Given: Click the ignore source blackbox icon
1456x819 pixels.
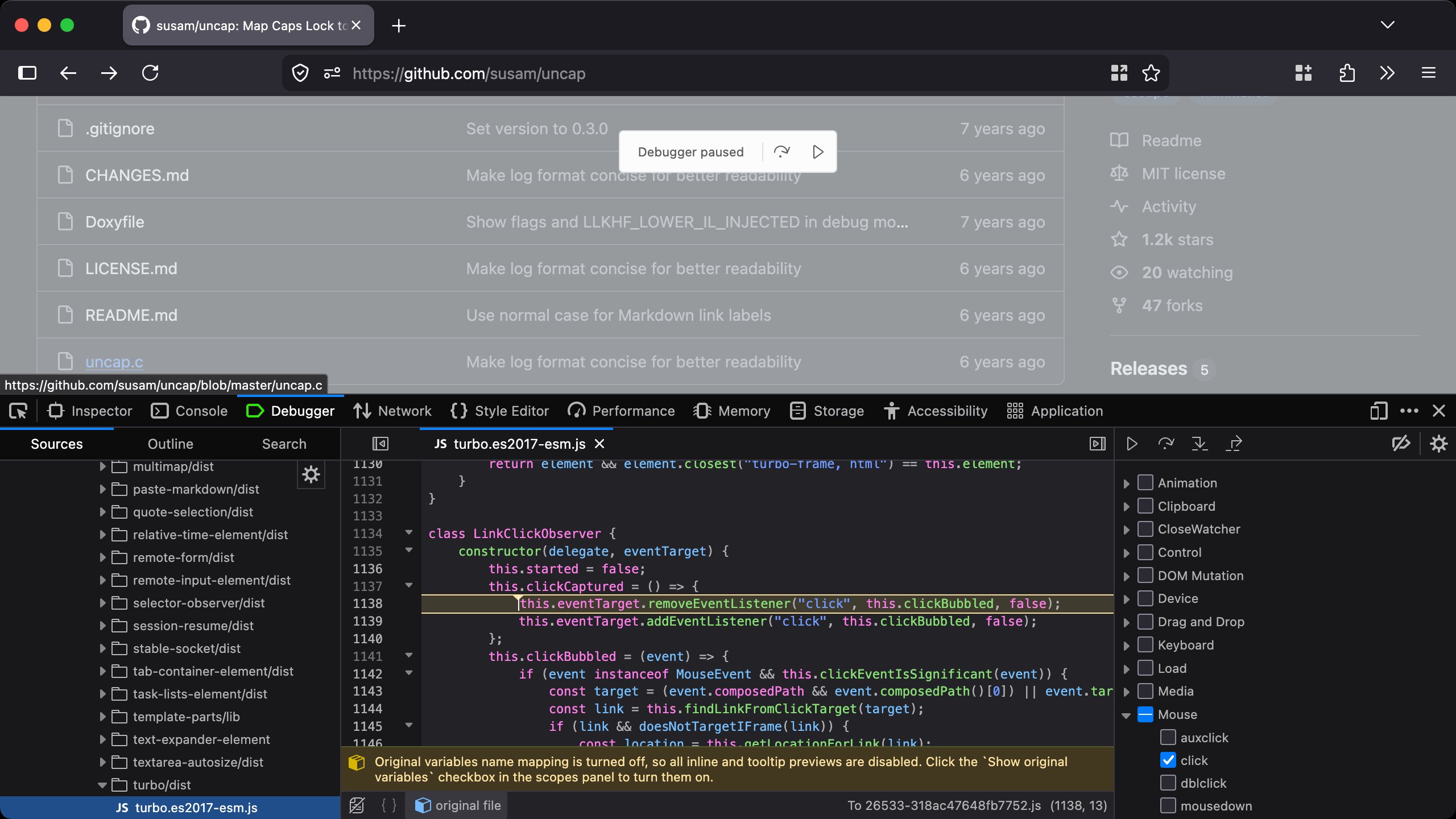Looking at the screenshot, I should pyautogui.click(x=357, y=805).
